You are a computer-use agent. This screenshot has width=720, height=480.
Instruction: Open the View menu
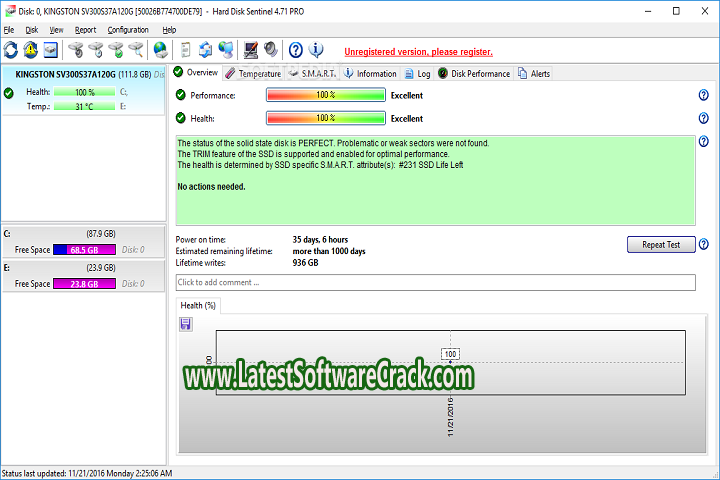point(56,30)
